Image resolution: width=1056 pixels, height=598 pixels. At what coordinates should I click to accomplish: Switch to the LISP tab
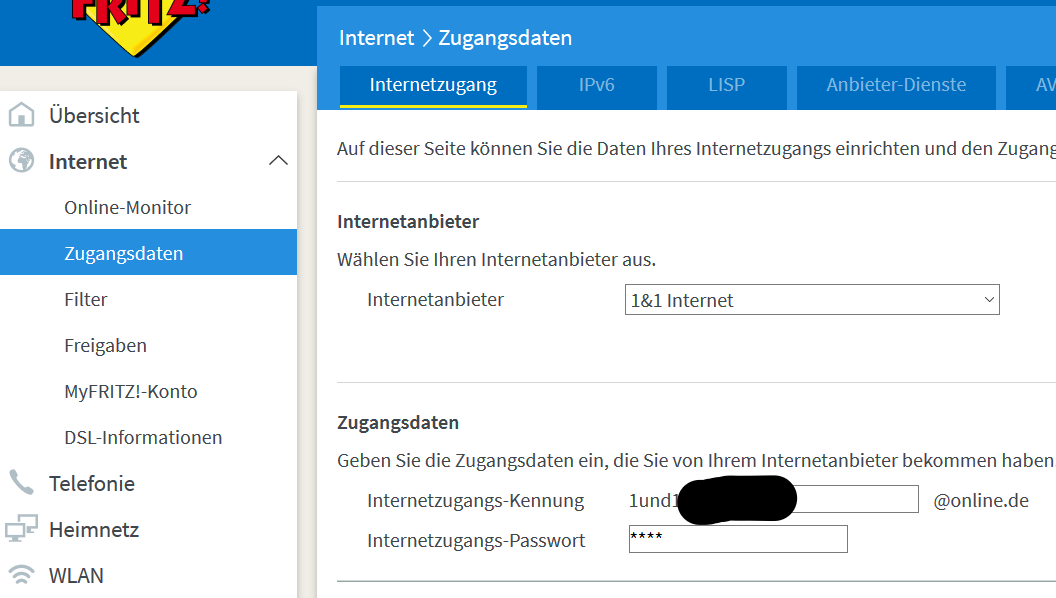[x=726, y=86]
